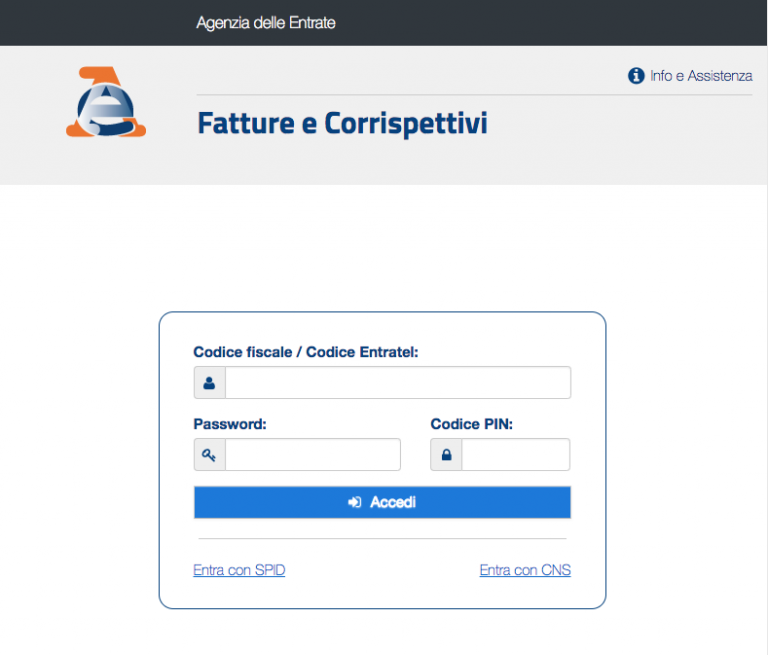Image resolution: width=768 pixels, height=655 pixels.
Task: Click the blue Accedi button
Action: (x=382, y=502)
